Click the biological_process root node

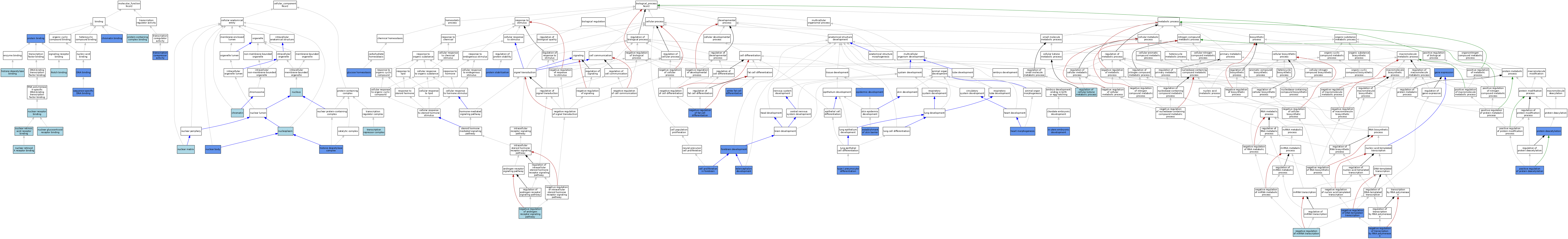click(x=646, y=5)
